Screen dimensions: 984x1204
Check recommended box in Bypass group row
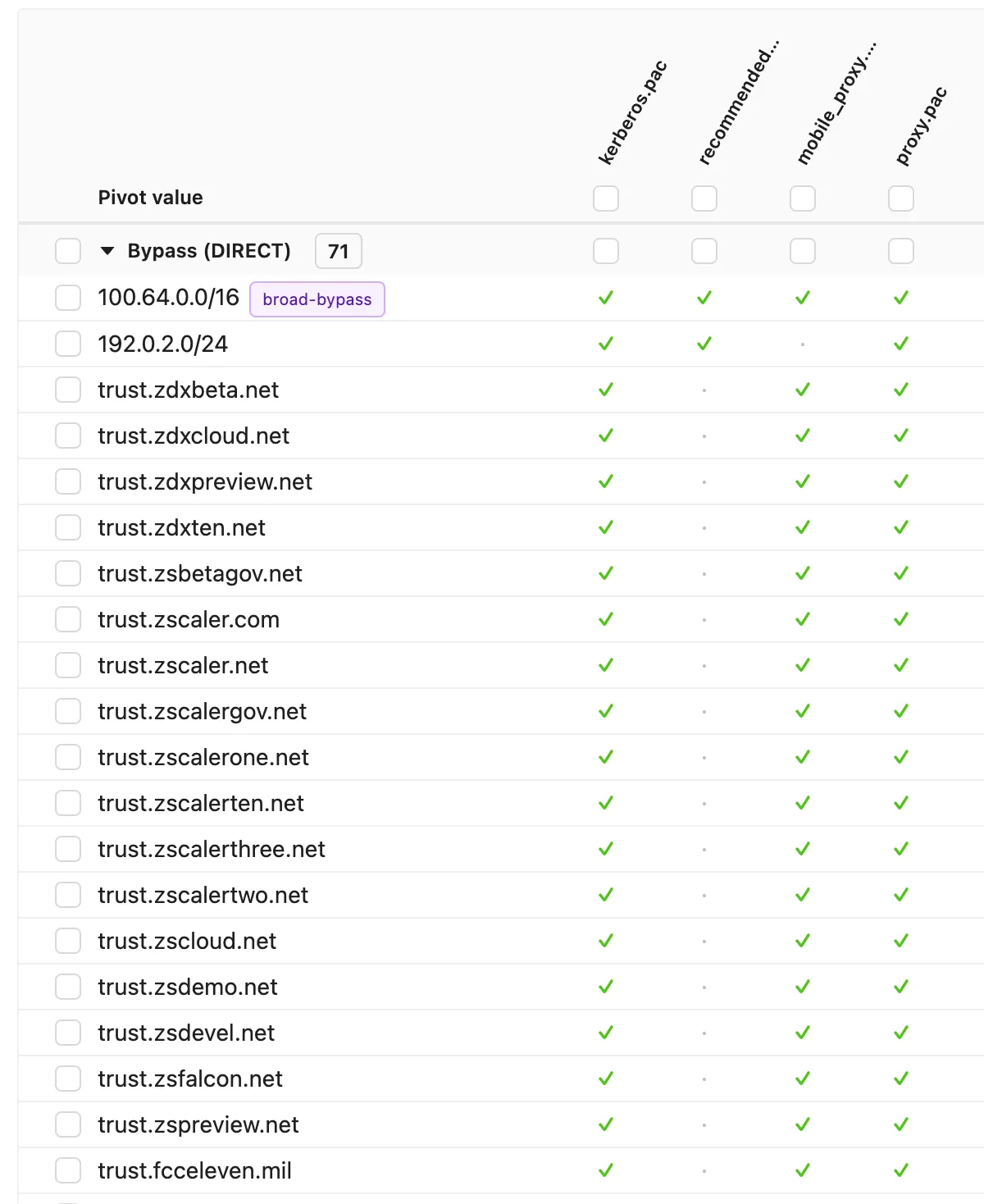pos(704,251)
